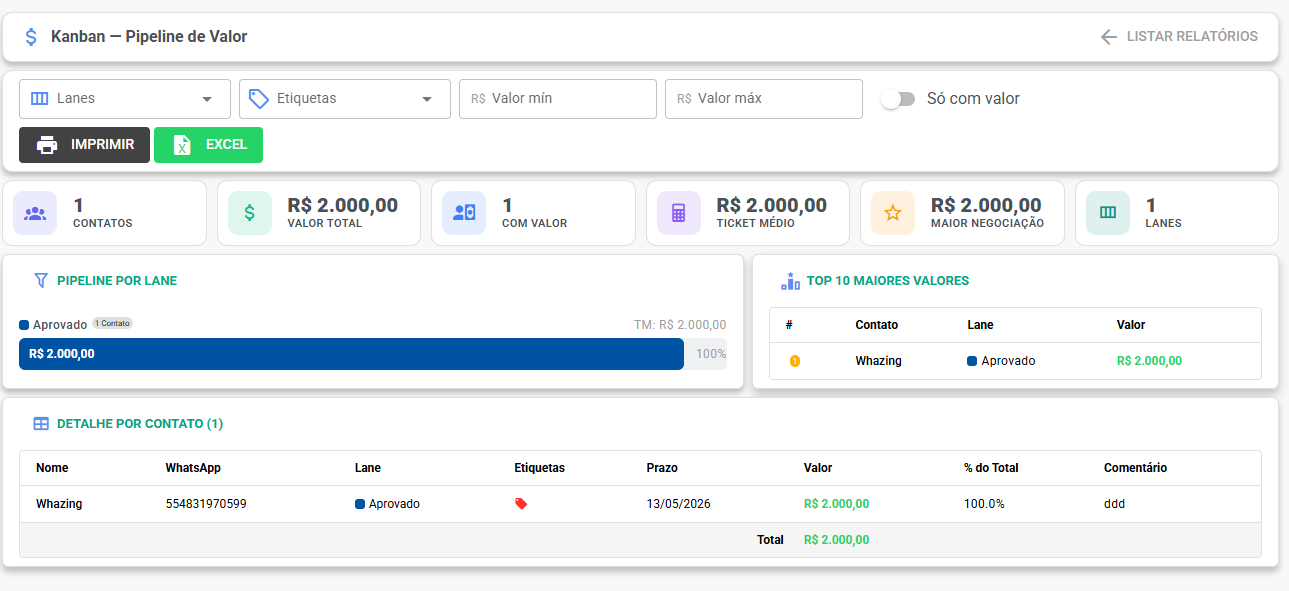Click the Comentário column header
Viewport: 1289px width, 591px height.
(x=1136, y=468)
